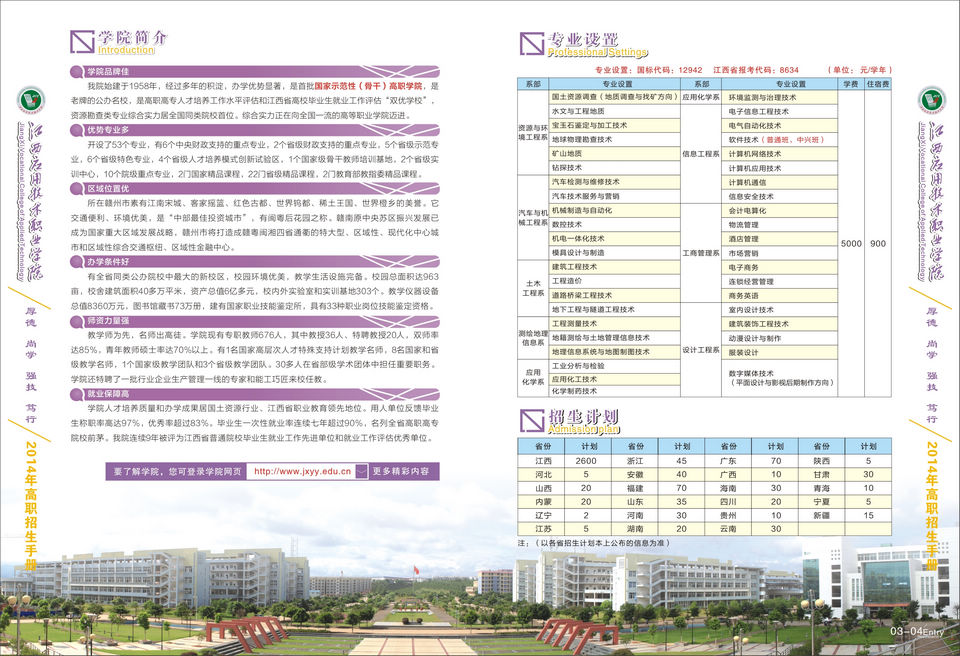Click the 陕西 province cell in admission plan
The width and height of the screenshot is (960, 656).
[x=822, y=461]
